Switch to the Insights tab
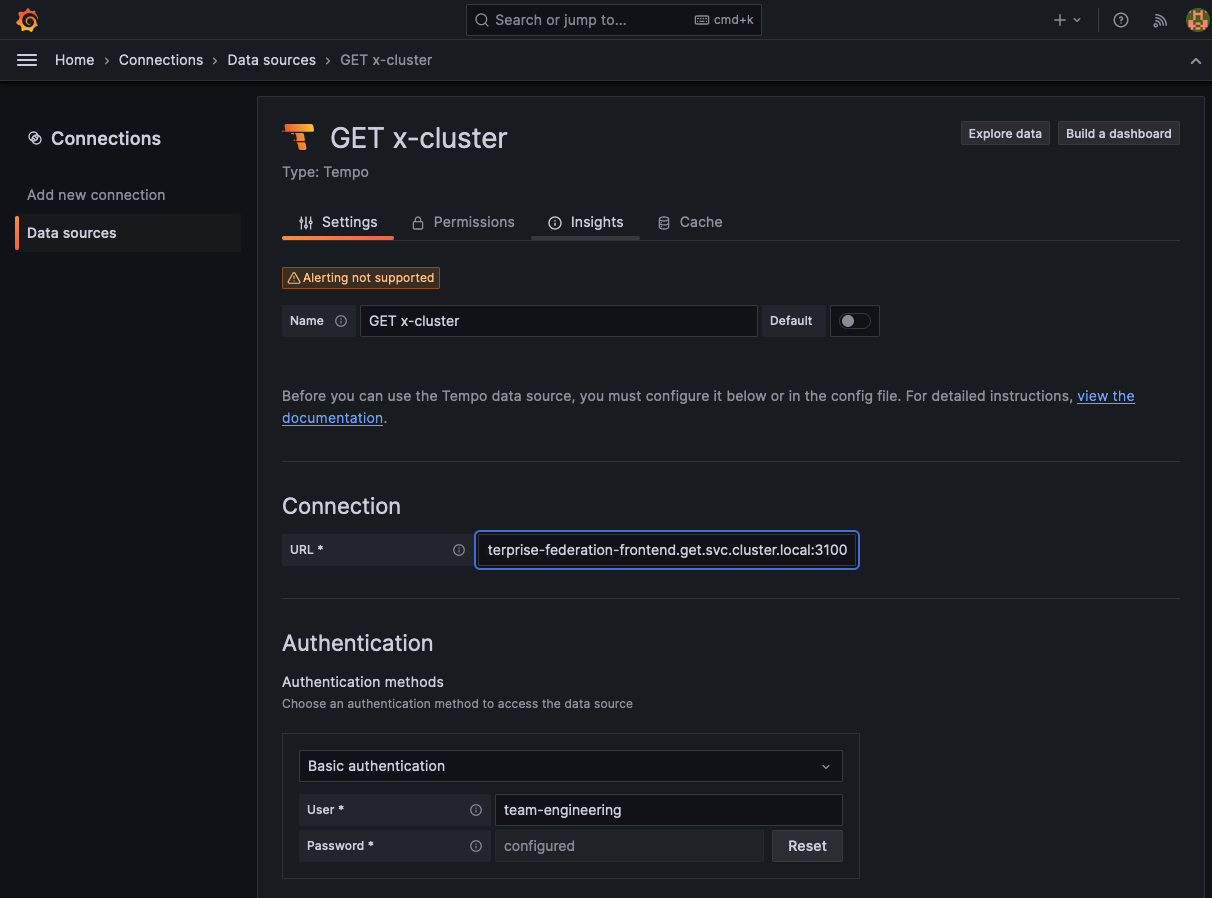This screenshot has height=898, width=1212. tap(585, 222)
